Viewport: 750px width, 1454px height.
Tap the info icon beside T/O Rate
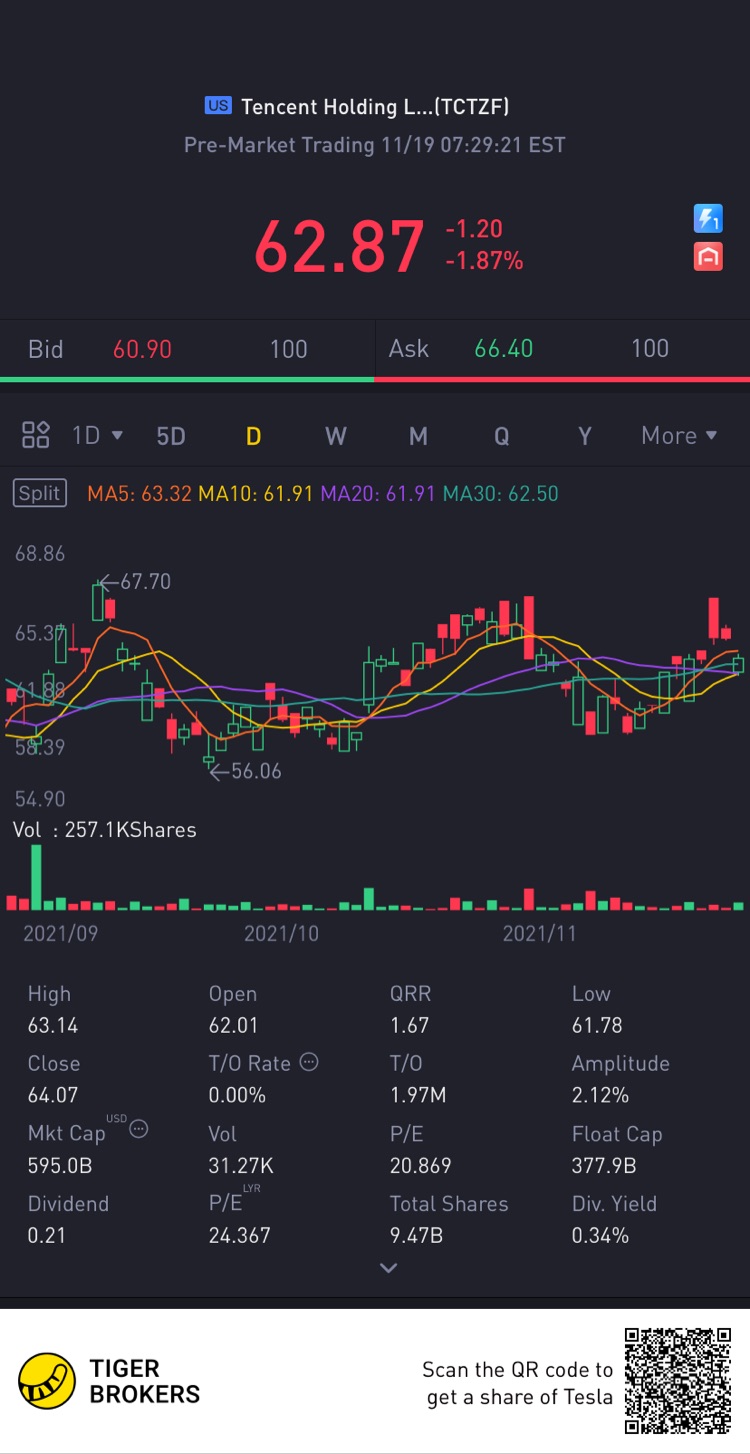(x=309, y=1062)
